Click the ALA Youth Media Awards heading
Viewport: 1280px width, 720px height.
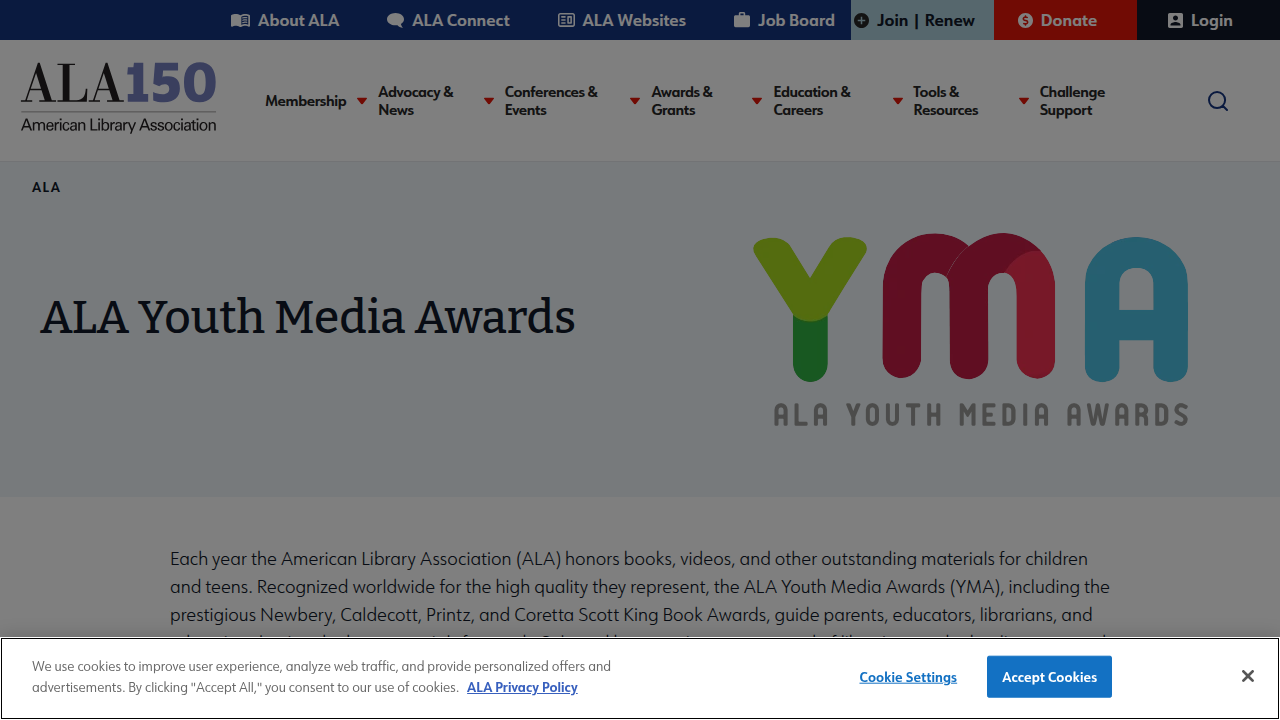(x=308, y=317)
